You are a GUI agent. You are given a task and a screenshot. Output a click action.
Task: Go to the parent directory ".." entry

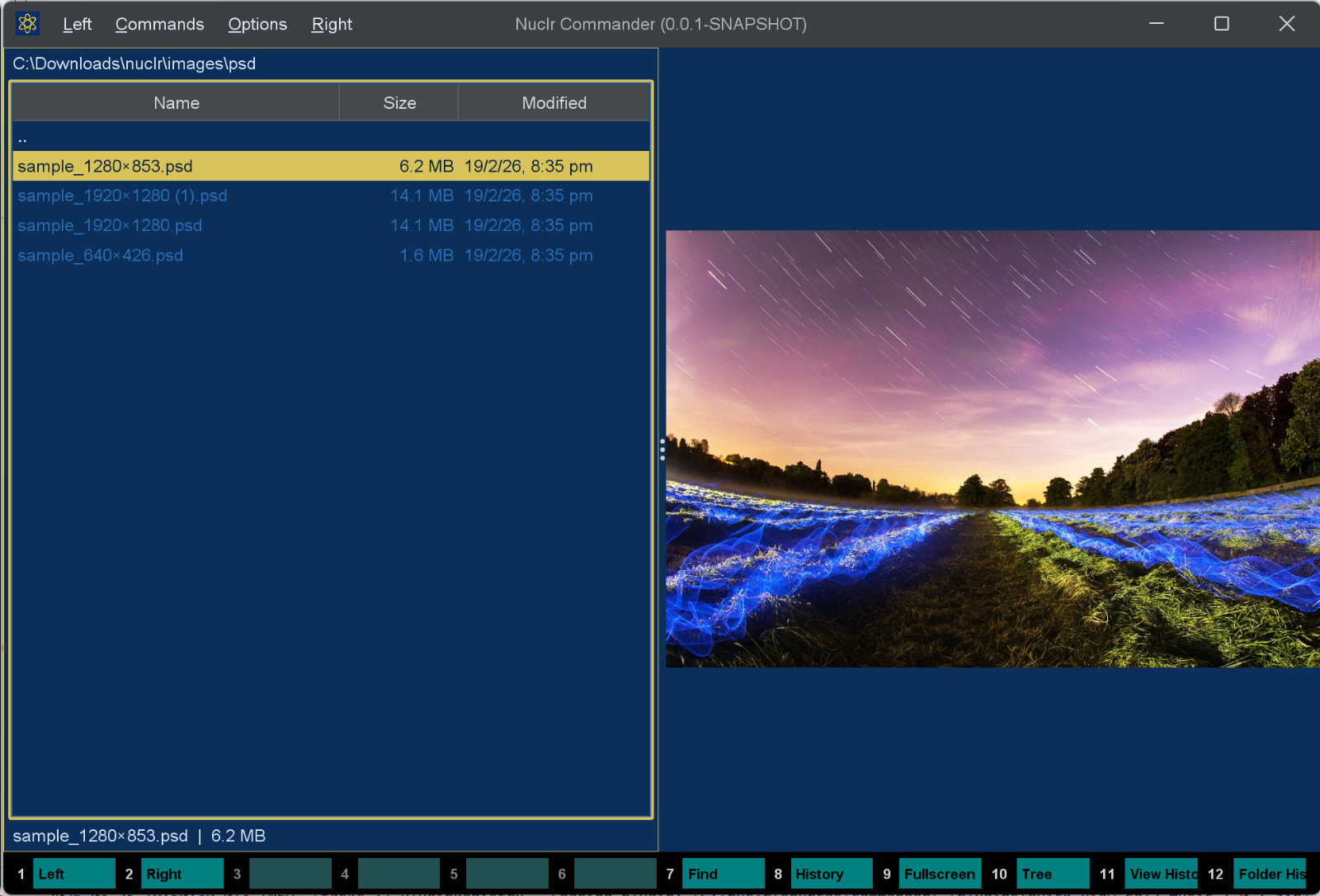point(331,137)
